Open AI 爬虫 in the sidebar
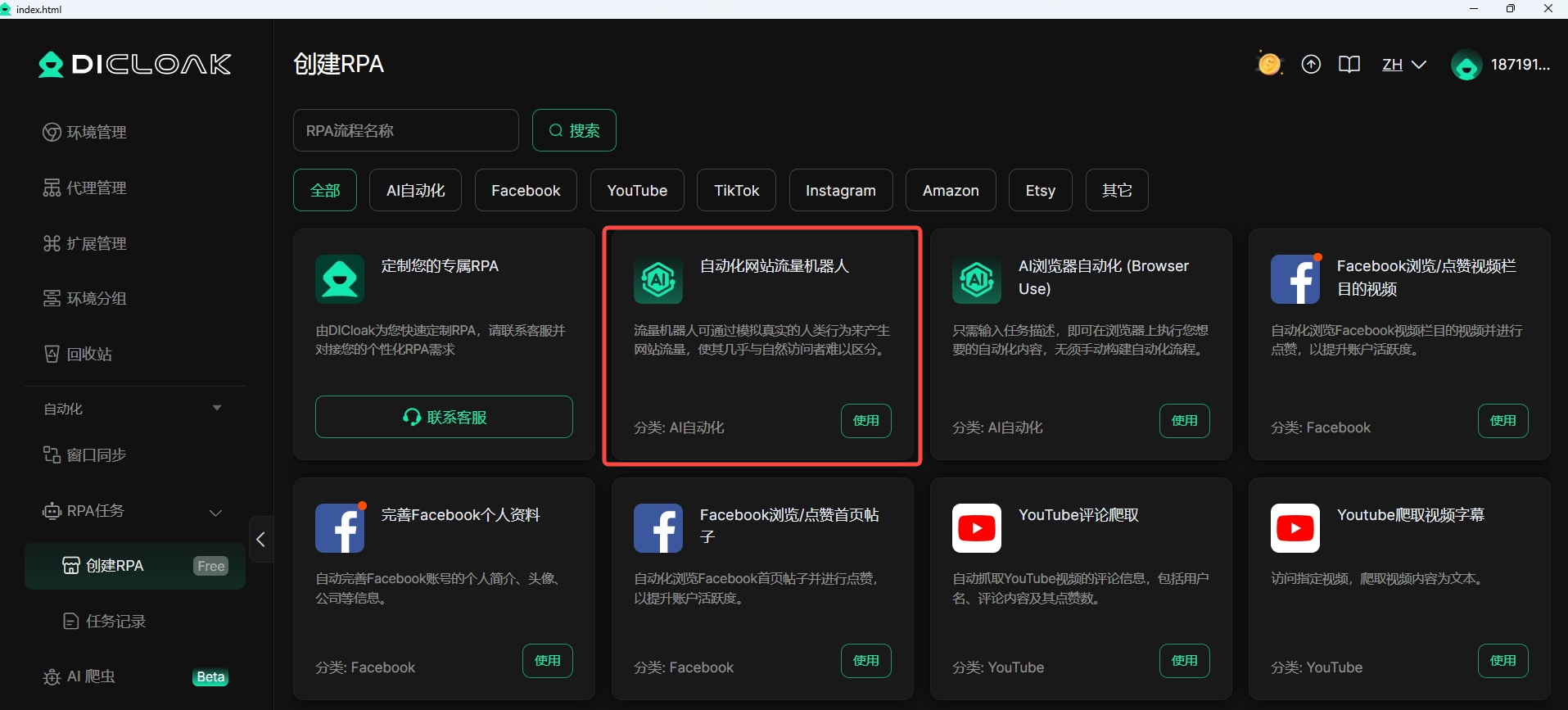1568x710 pixels. (x=79, y=676)
